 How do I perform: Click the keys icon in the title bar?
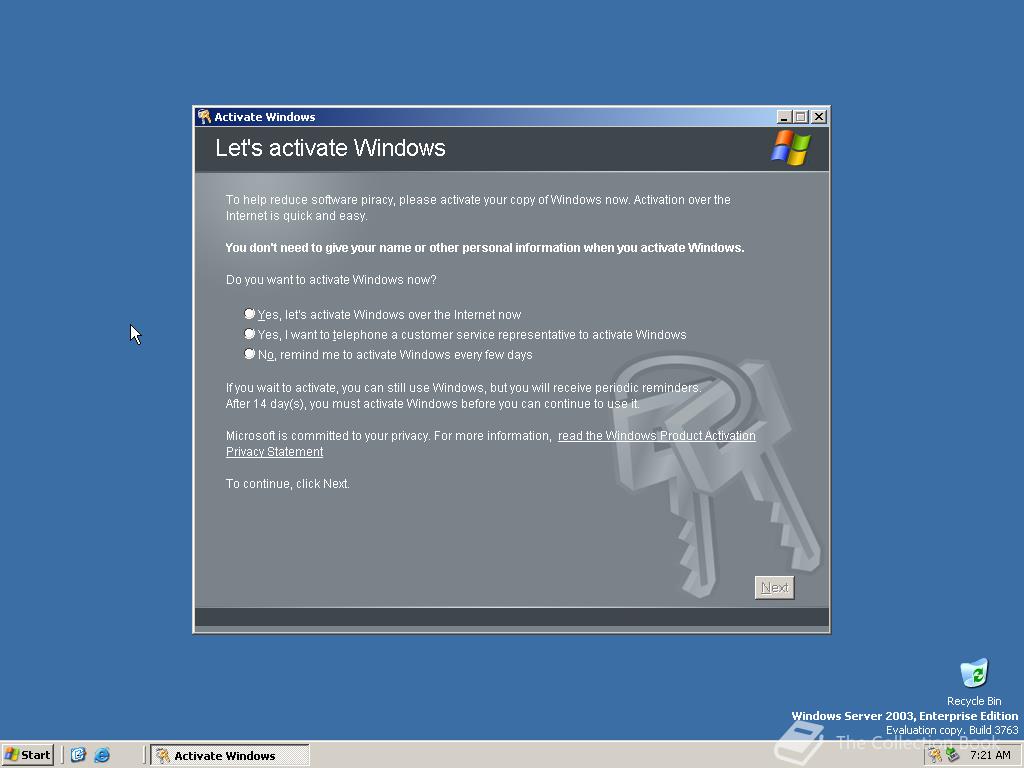pos(204,117)
